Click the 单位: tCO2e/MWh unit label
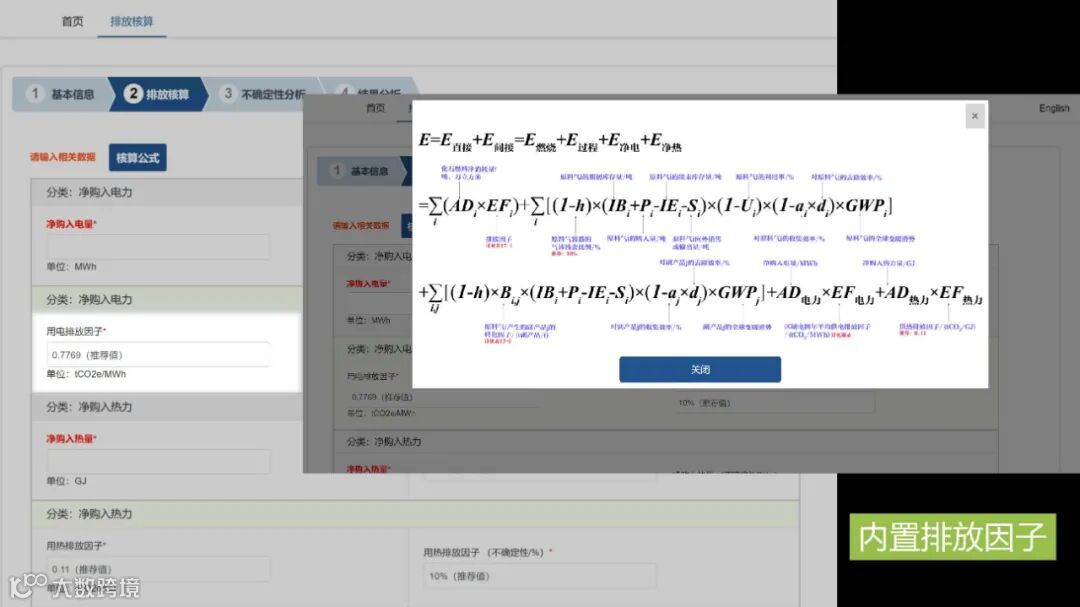 pos(86,374)
